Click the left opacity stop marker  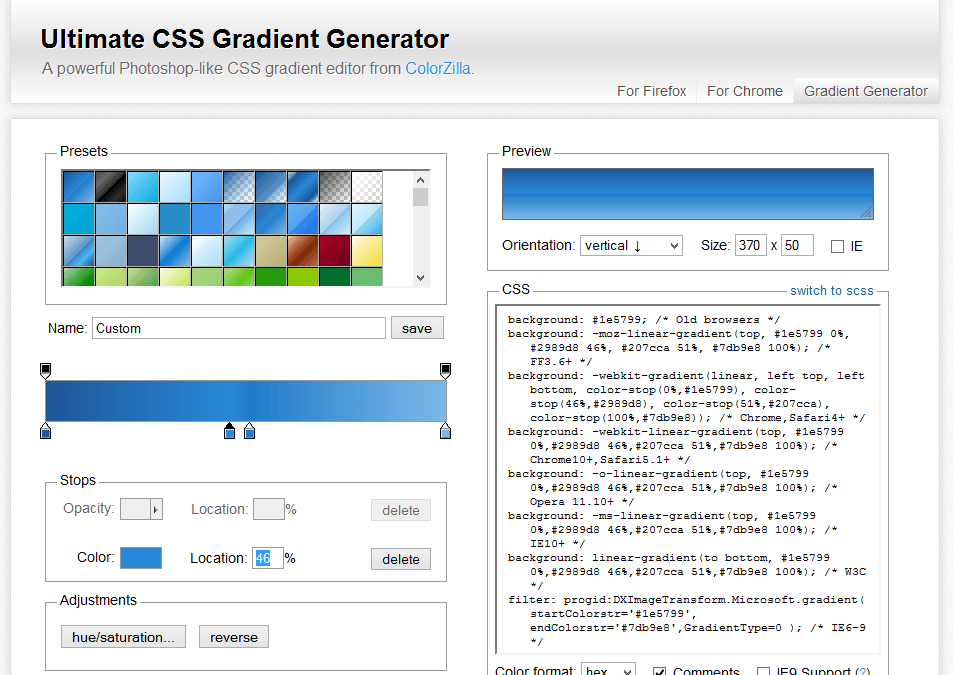click(x=45, y=371)
